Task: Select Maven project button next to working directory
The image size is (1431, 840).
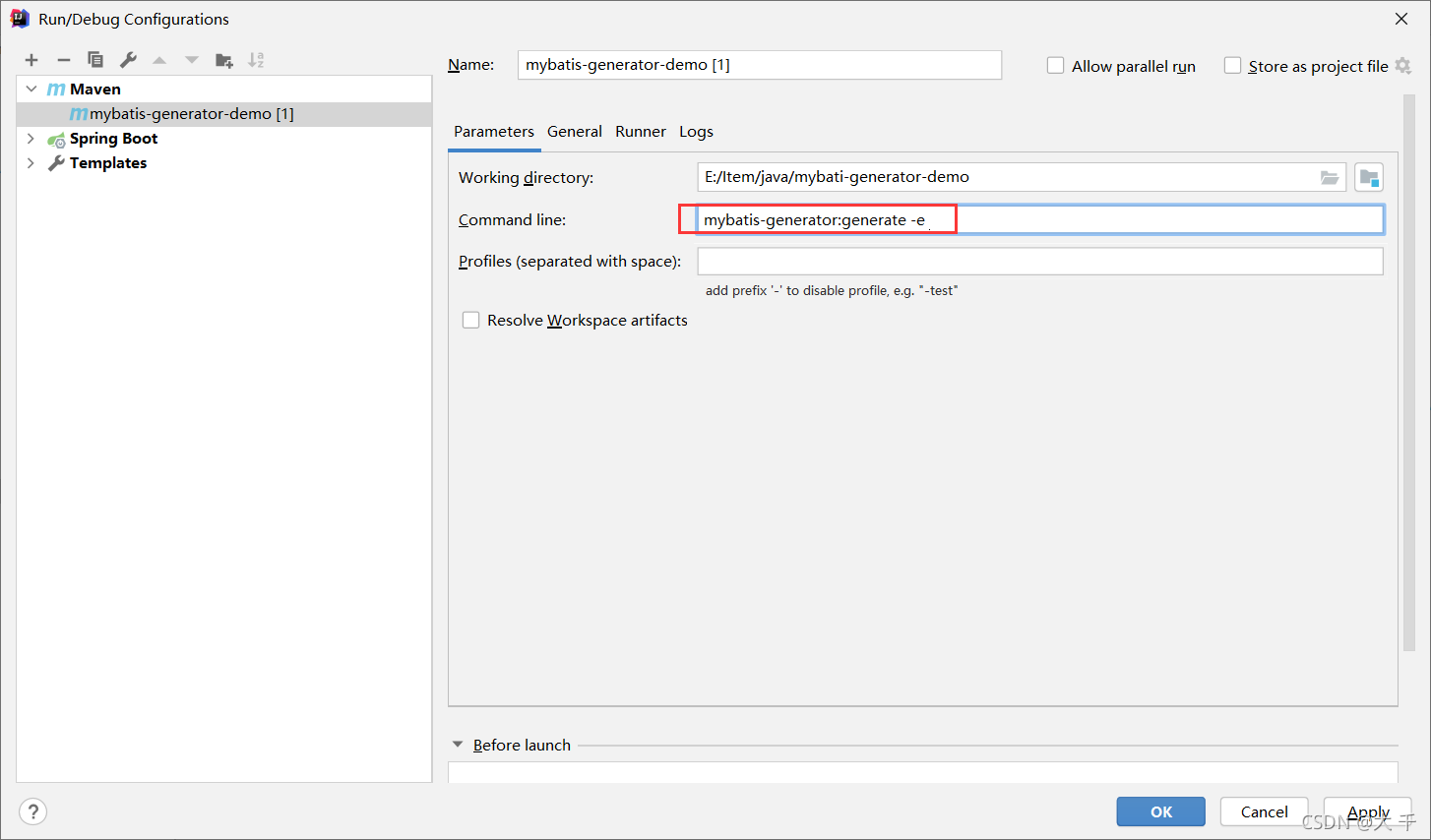Action: [1369, 177]
